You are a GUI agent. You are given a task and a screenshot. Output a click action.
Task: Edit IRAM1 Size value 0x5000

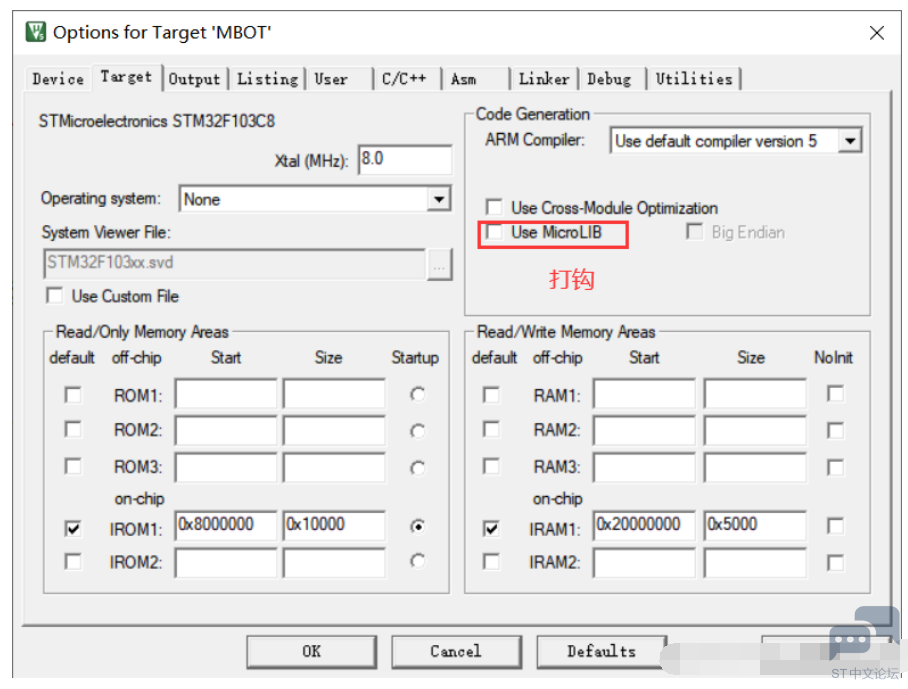point(755,526)
